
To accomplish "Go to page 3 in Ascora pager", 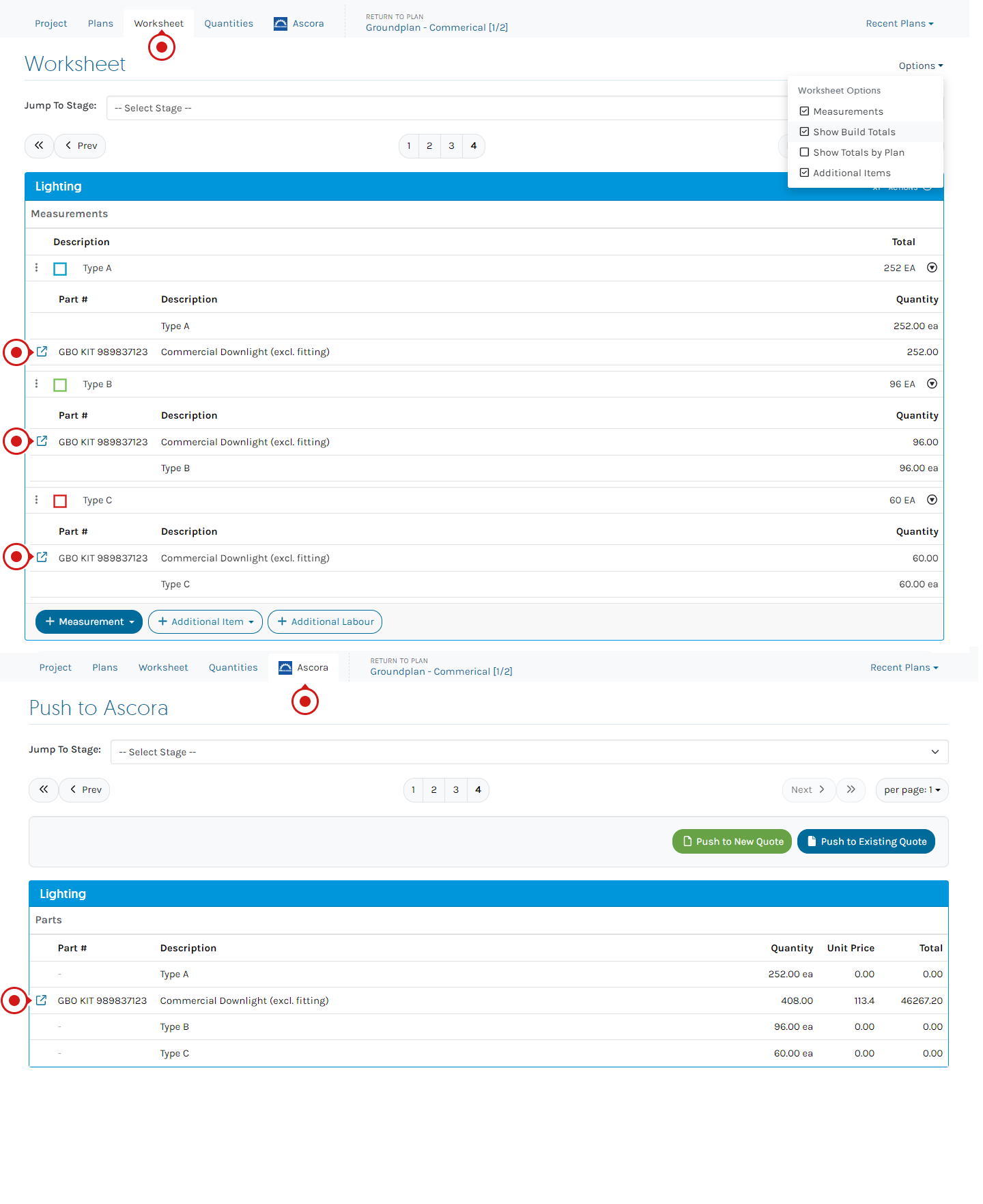I will (x=456, y=789).
